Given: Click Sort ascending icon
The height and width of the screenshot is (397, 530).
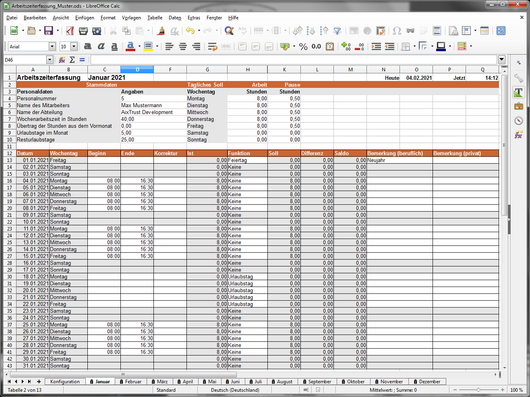Looking at the screenshot, I should coord(311,31).
